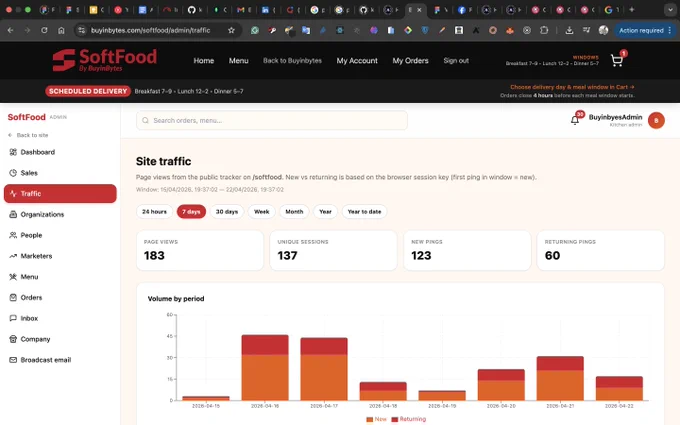Click the notification bell icon

click(575, 121)
